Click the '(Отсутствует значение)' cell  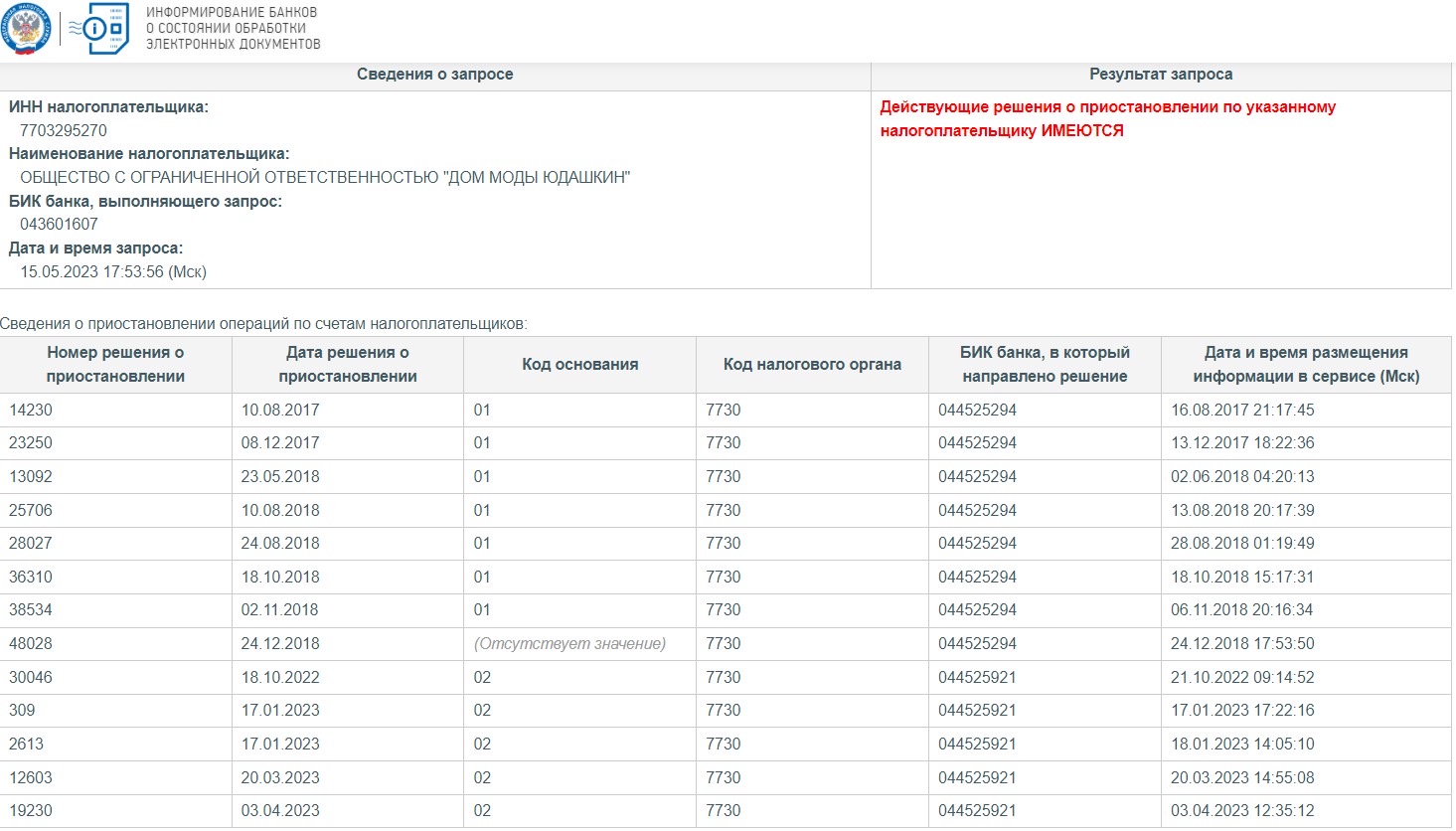pyautogui.click(x=570, y=644)
